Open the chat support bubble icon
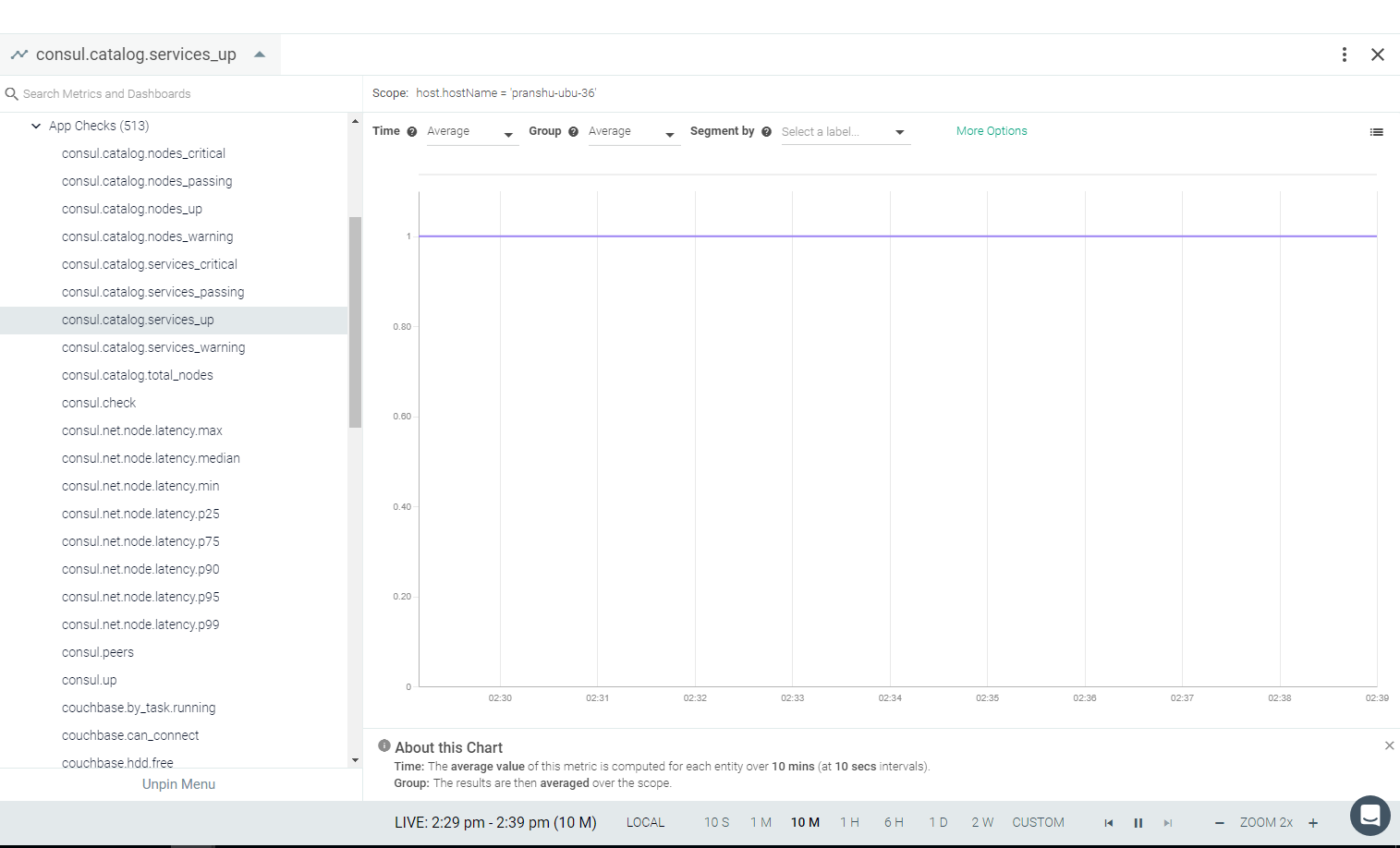Viewport: 1400px width, 848px height. tap(1370, 816)
